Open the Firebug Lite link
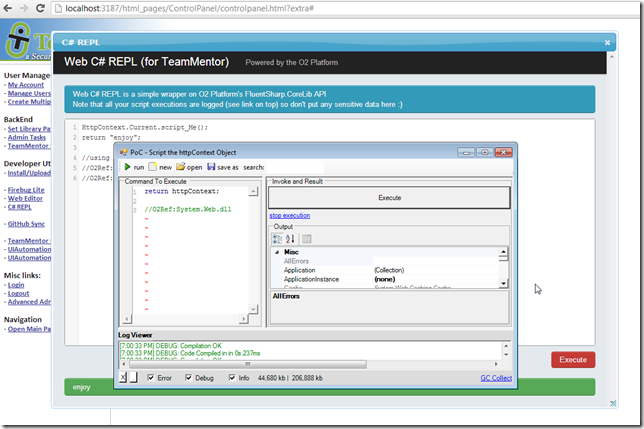 [x=26, y=190]
